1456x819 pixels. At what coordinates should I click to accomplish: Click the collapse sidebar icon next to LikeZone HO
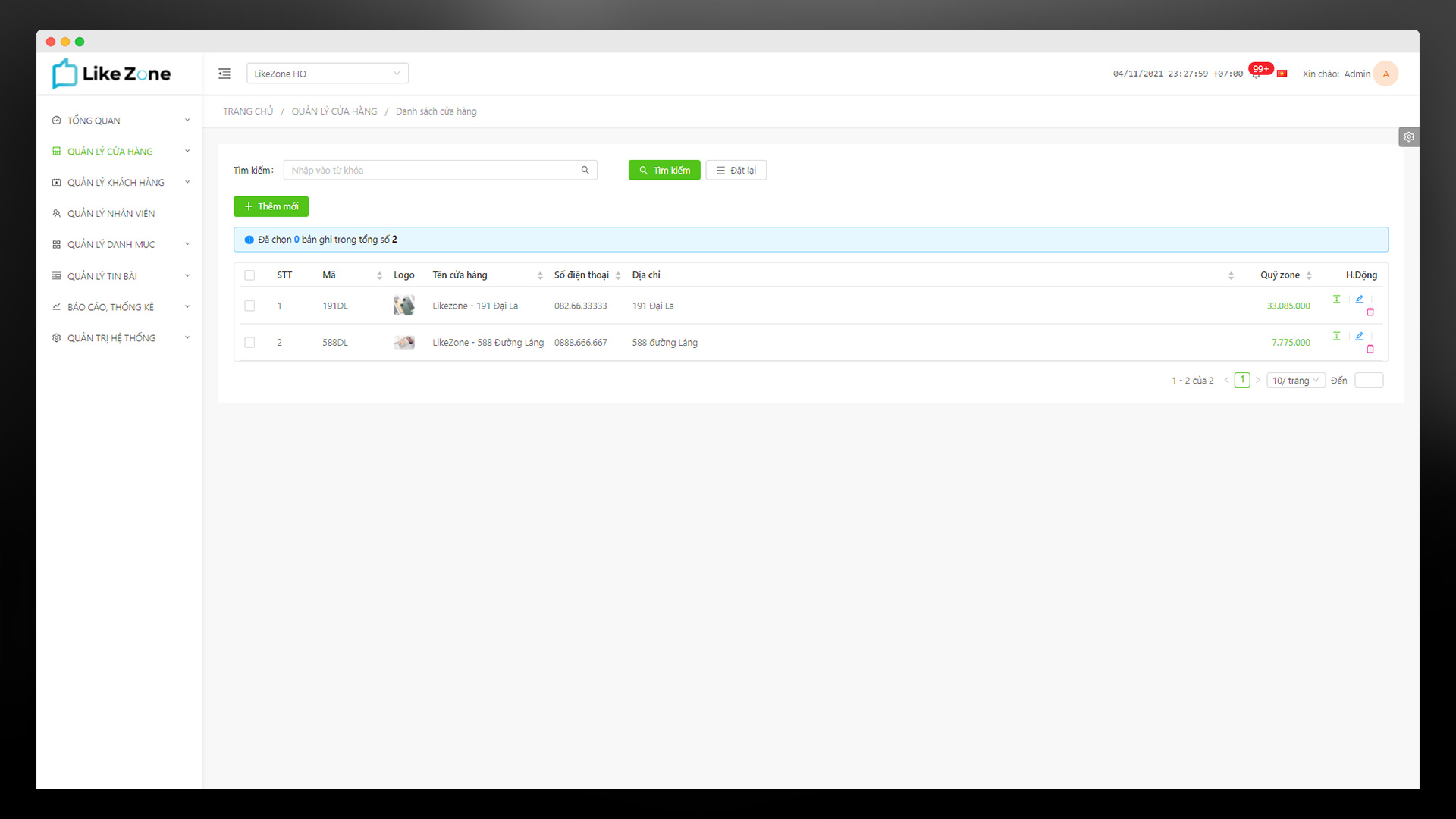[x=224, y=74]
